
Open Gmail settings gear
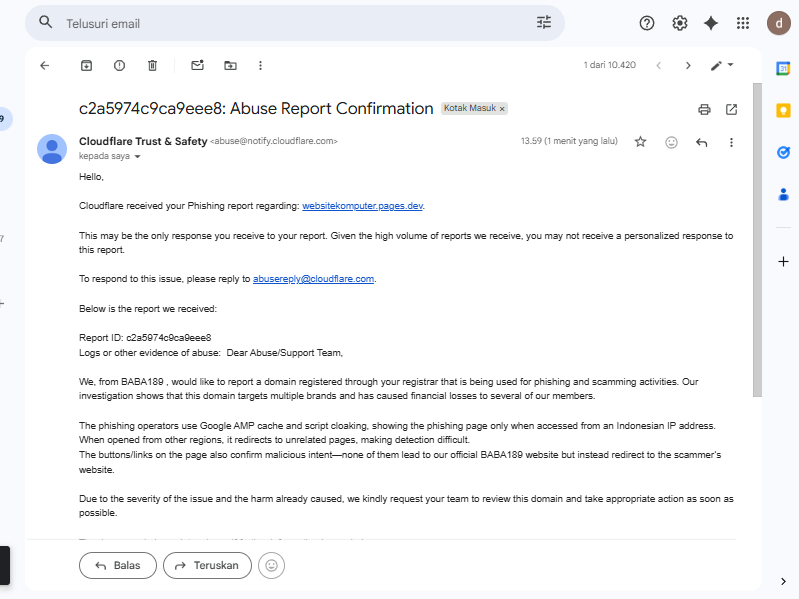coord(680,23)
